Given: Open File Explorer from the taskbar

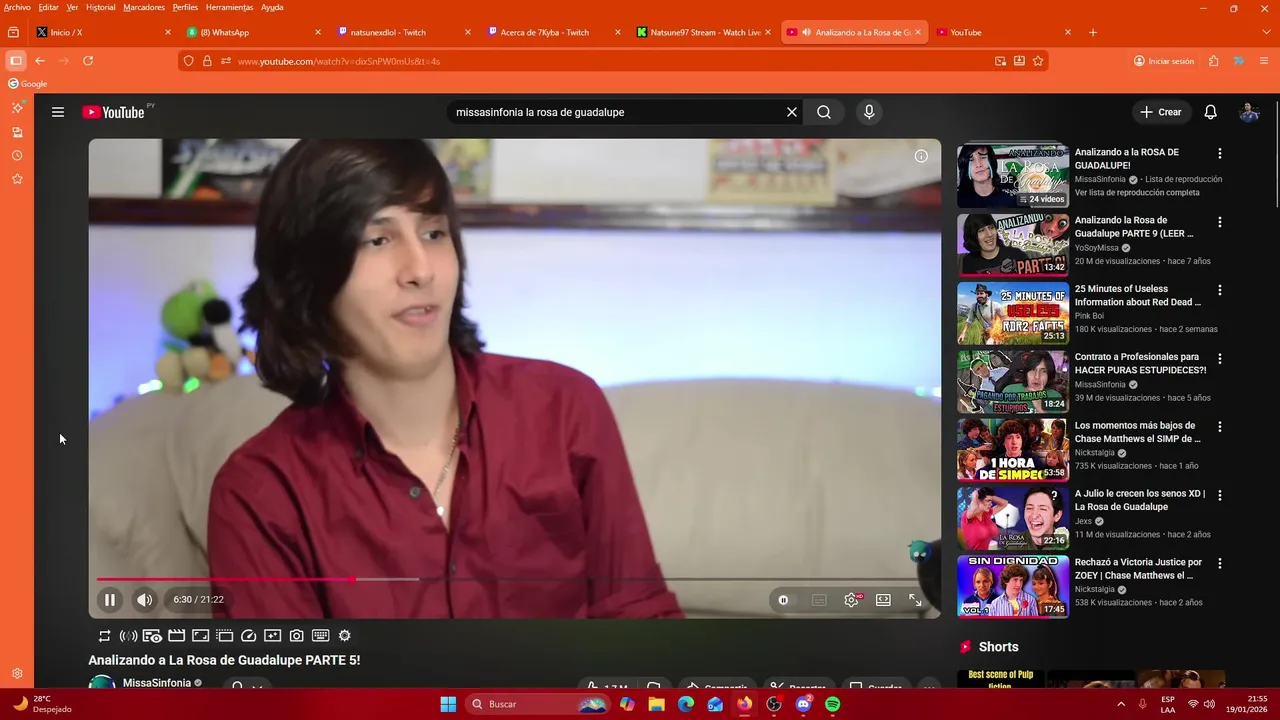Looking at the screenshot, I should click(656, 704).
